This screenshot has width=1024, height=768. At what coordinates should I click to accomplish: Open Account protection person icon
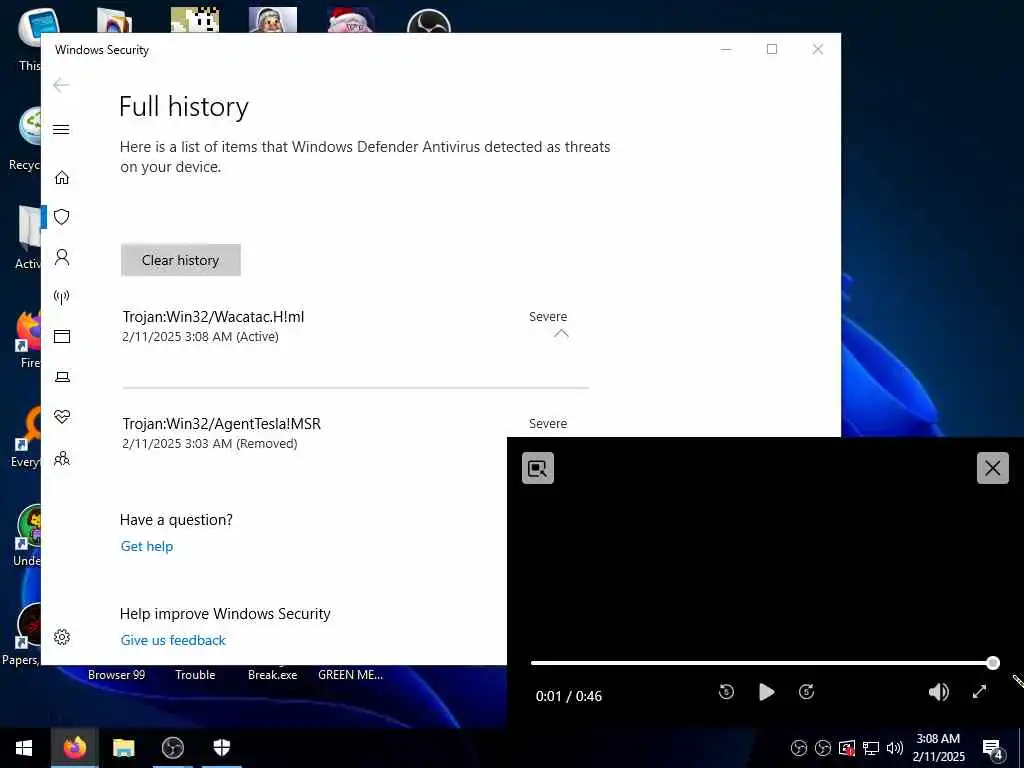pos(61,257)
